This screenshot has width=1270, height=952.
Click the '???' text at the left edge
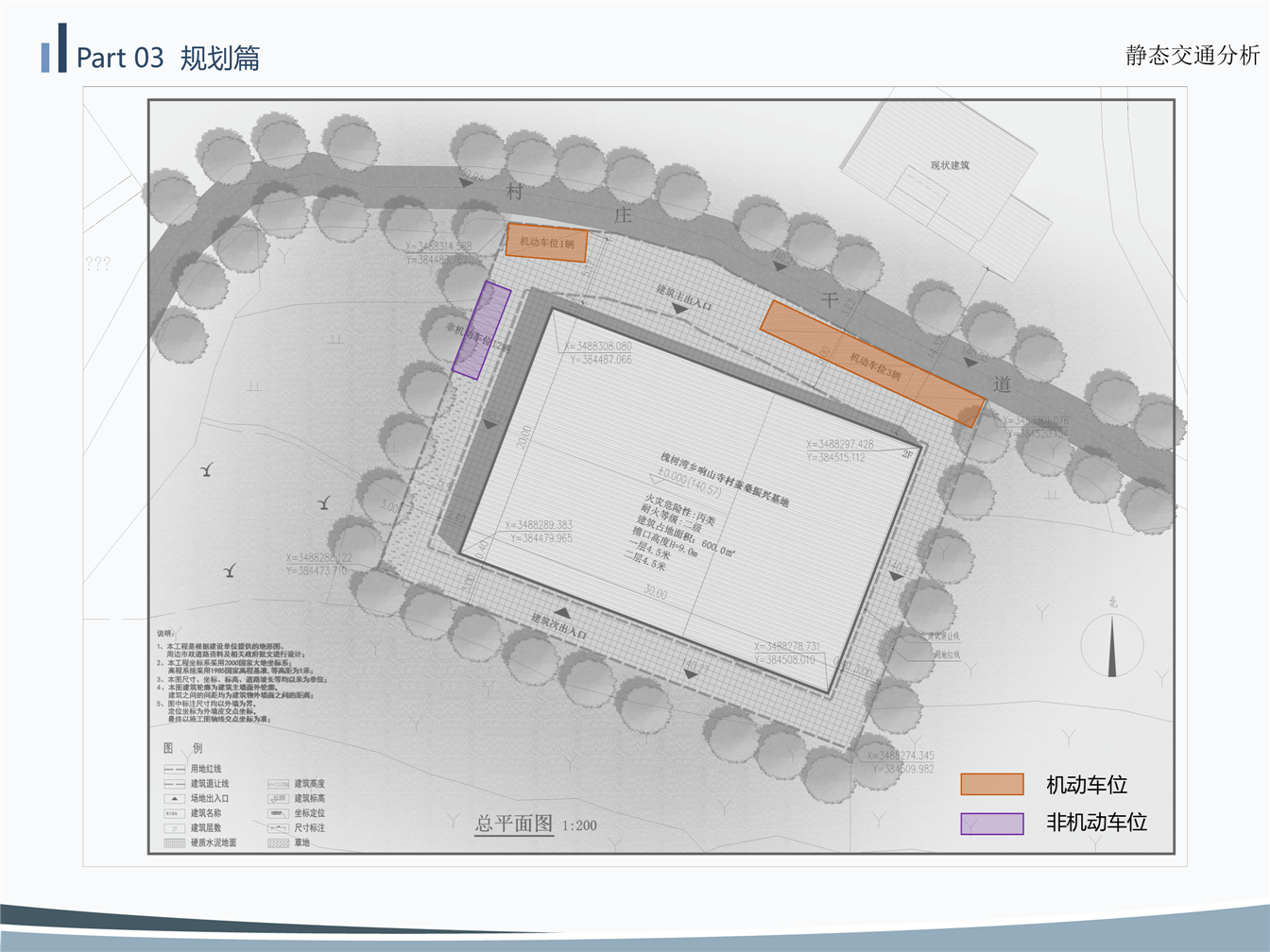(x=98, y=263)
